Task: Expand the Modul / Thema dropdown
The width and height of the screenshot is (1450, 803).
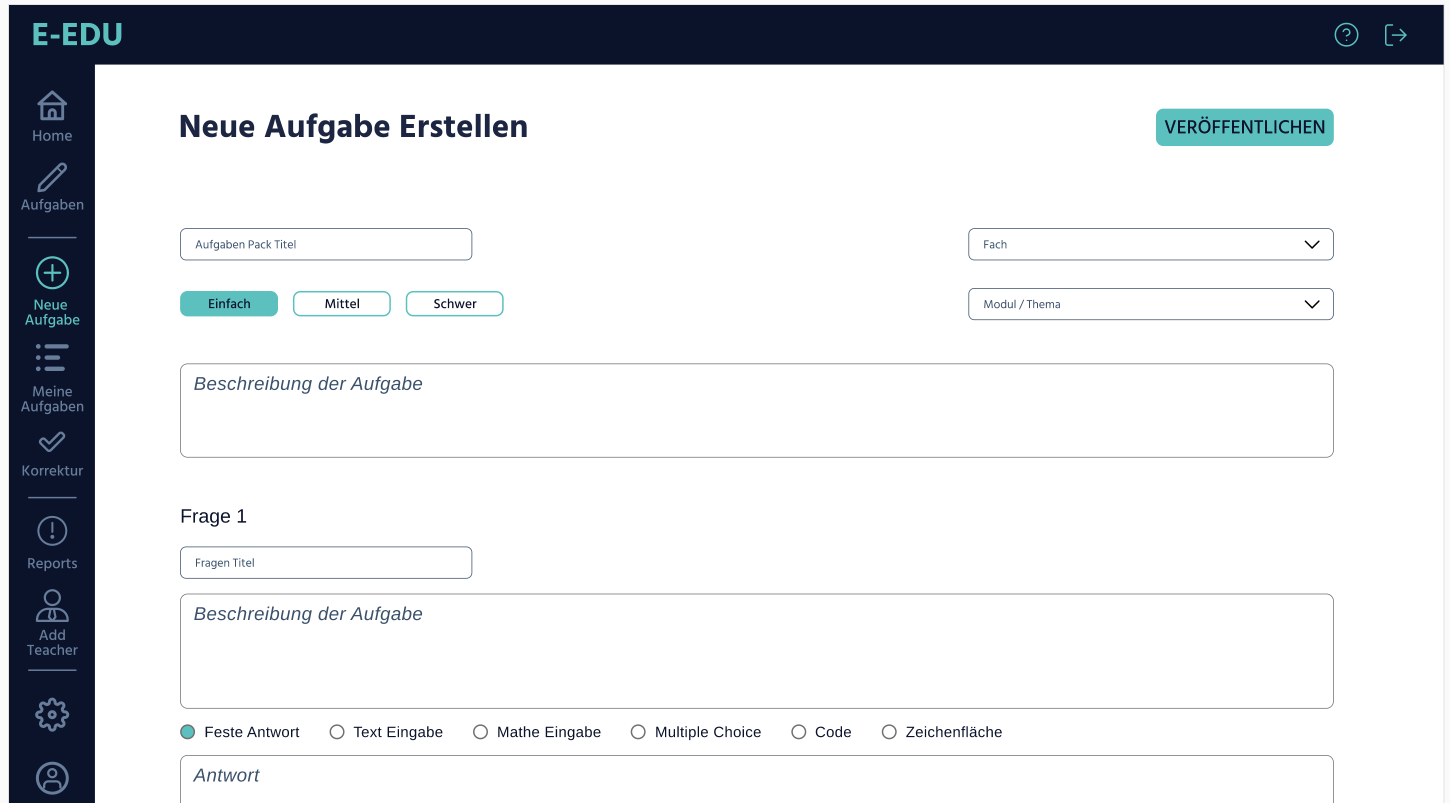Action: coord(1151,304)
